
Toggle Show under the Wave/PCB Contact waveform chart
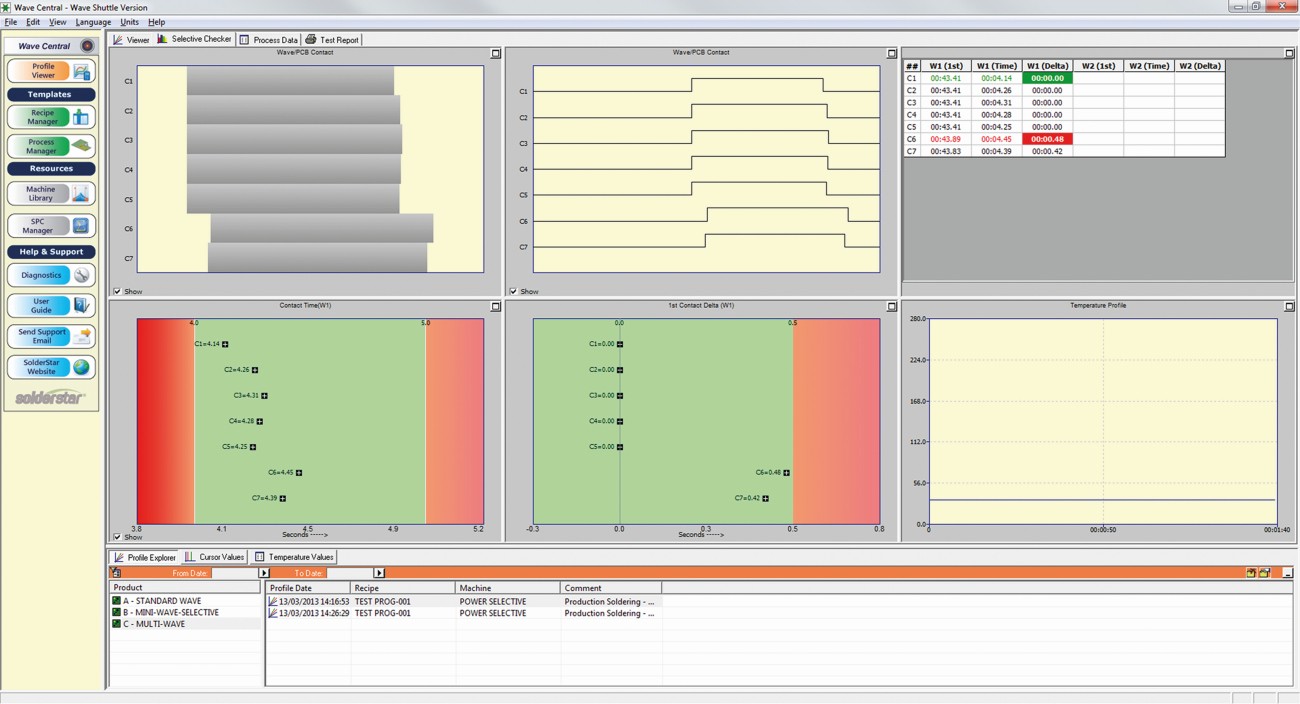pyautogui.click(x=513, y=291)
